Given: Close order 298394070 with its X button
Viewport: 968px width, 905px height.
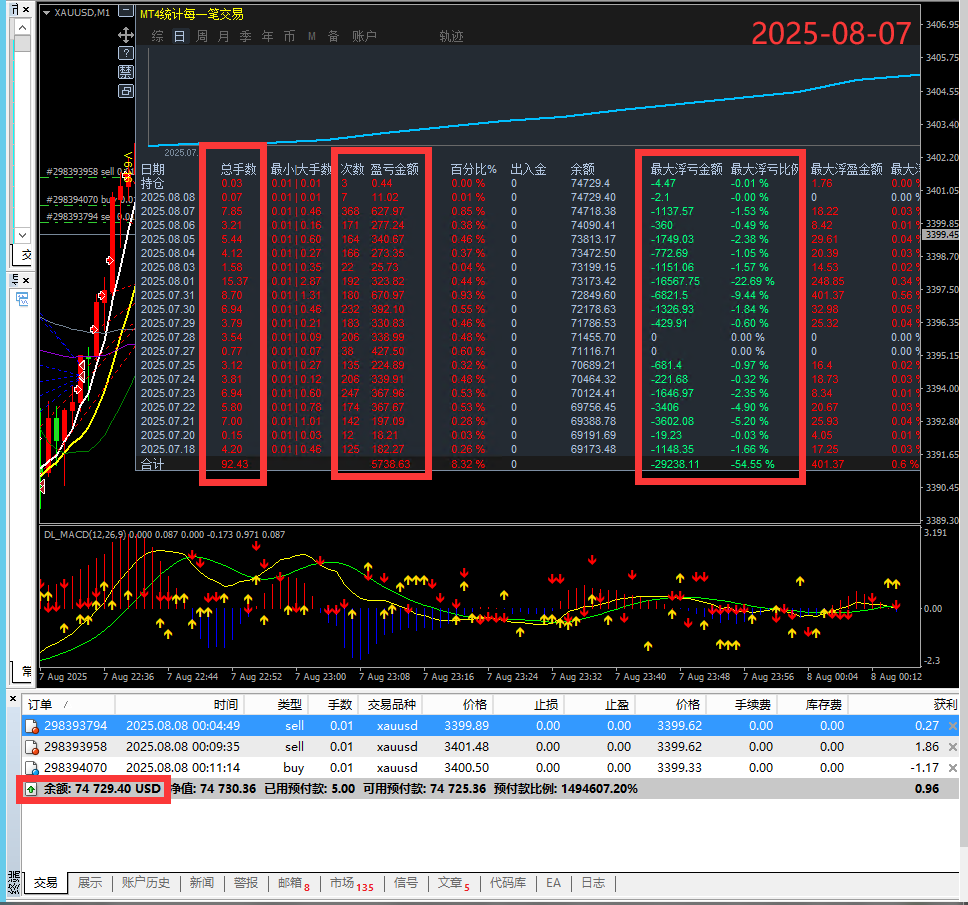Looking at the screenshot, I should 953,769.
